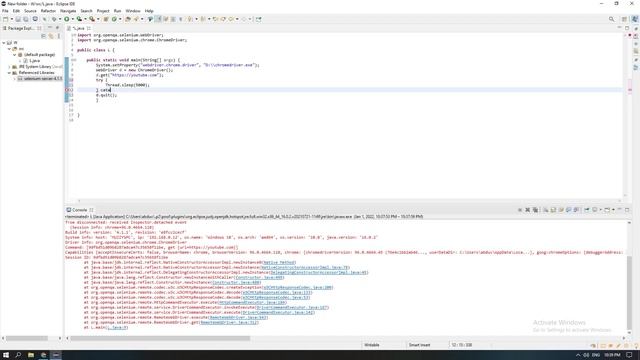Run the program with green Run icon
Image resolution: width=640 pixels, height=360 pixels.
(67, 19)
